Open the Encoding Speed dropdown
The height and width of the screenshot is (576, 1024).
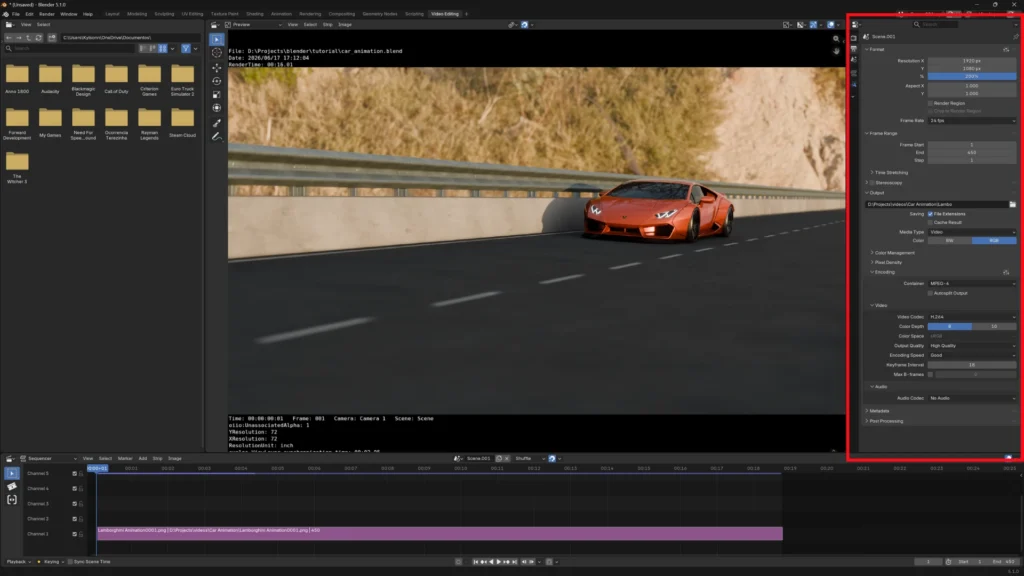coord(972,355)
